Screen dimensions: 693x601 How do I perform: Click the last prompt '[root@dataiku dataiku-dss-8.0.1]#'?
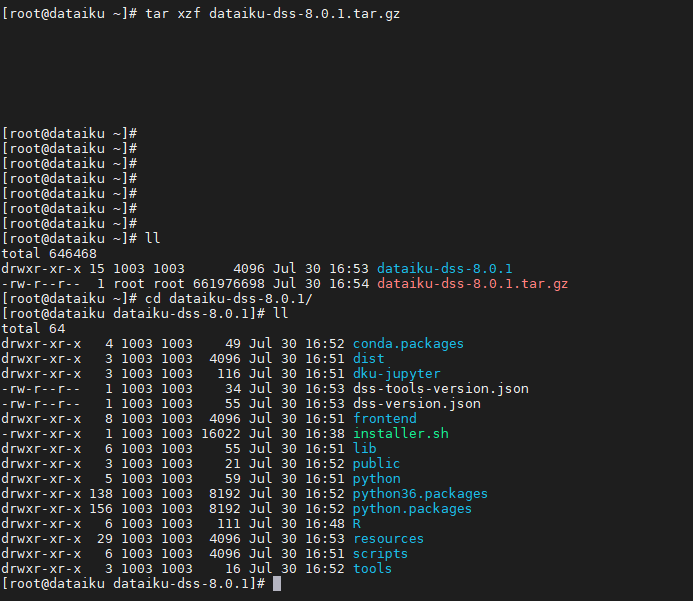point(133,584)
